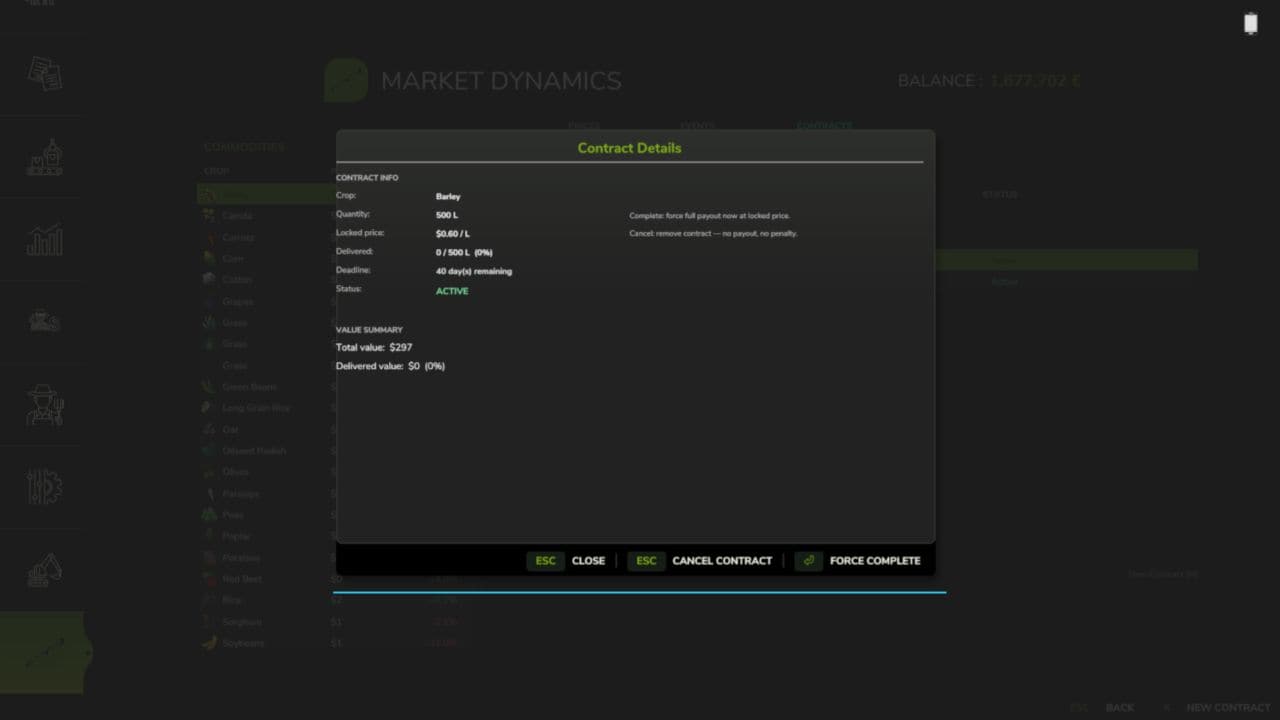1280x720 pixels.
Task: Click CANCEL CONTRACT in the dialog
Action: pyautogui.click(x=722, y=560)
